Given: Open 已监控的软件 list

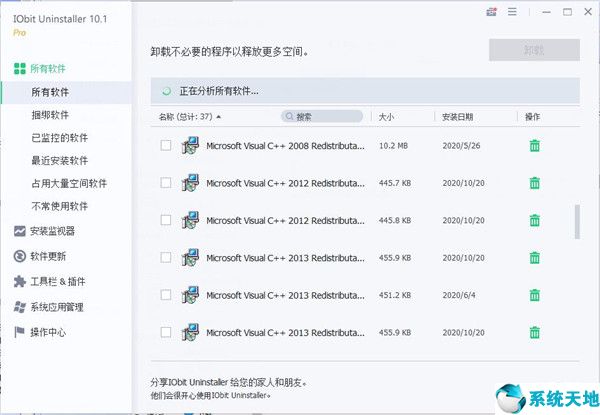Looking at the screenshot, I should tap(59, 138).
